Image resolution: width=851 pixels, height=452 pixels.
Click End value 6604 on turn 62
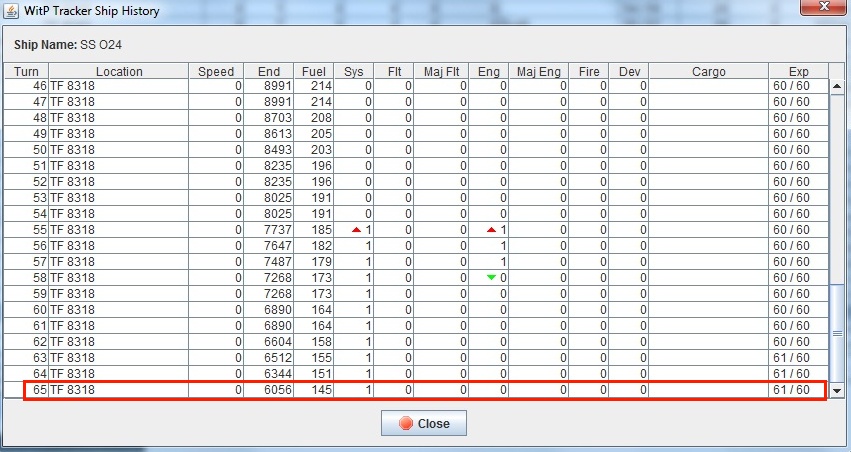point(278,342)
